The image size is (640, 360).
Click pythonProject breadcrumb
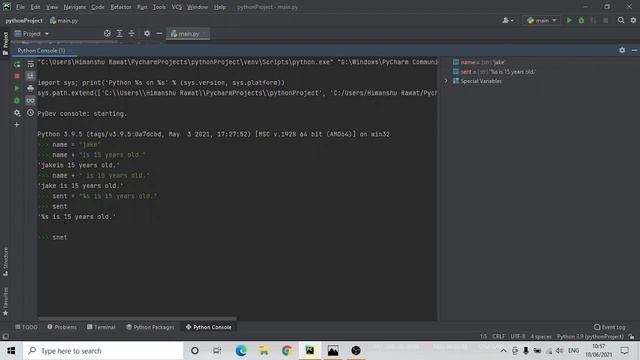[x=24, y=20]
